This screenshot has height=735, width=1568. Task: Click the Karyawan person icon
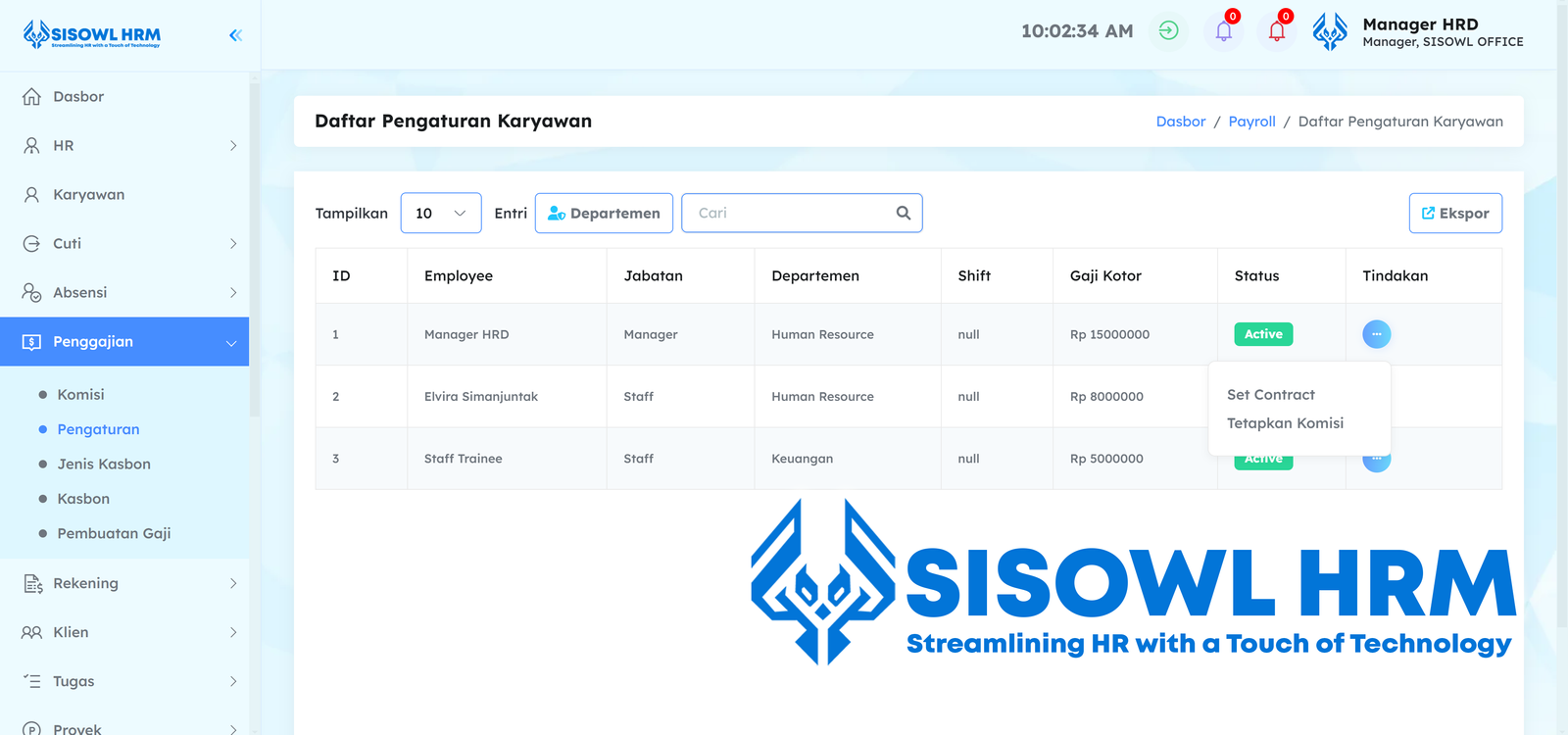(31, 194)
